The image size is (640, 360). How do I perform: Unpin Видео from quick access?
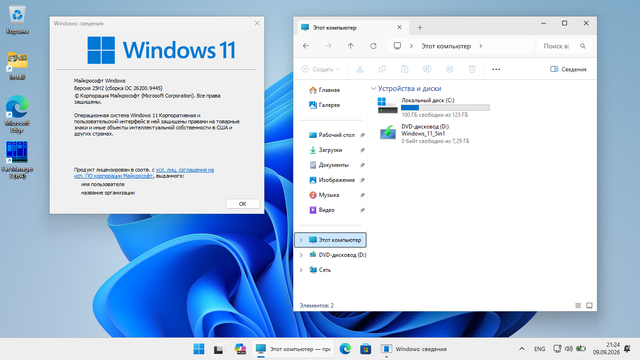click(362, 210)
